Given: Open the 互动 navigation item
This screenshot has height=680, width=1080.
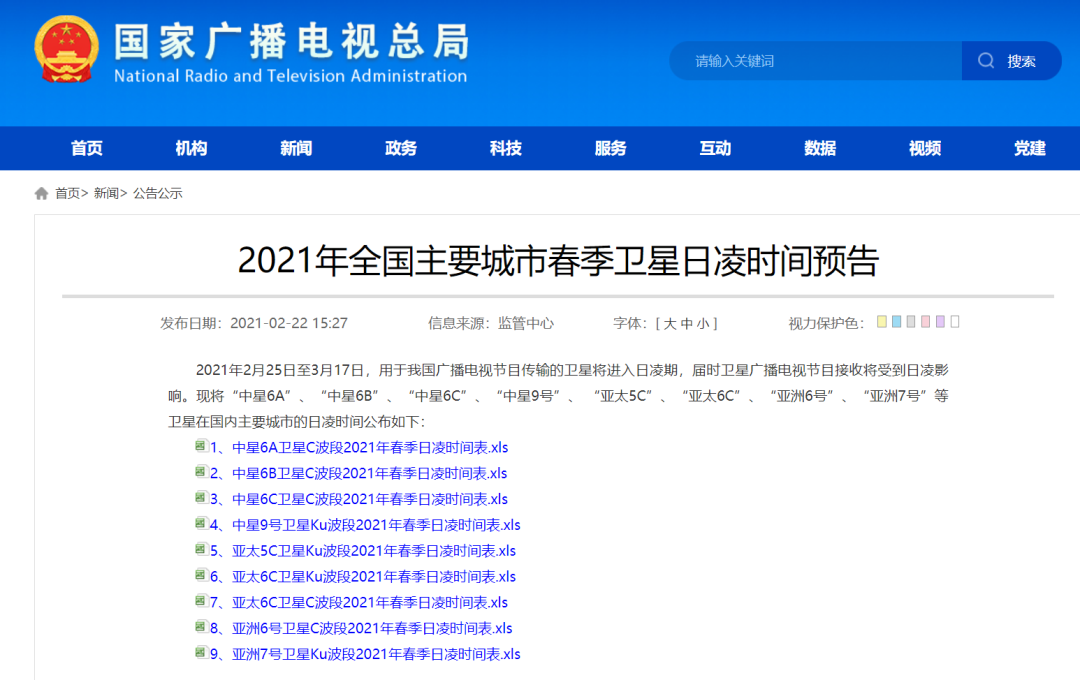Looking at the screenshot, I should click(715, 148).
